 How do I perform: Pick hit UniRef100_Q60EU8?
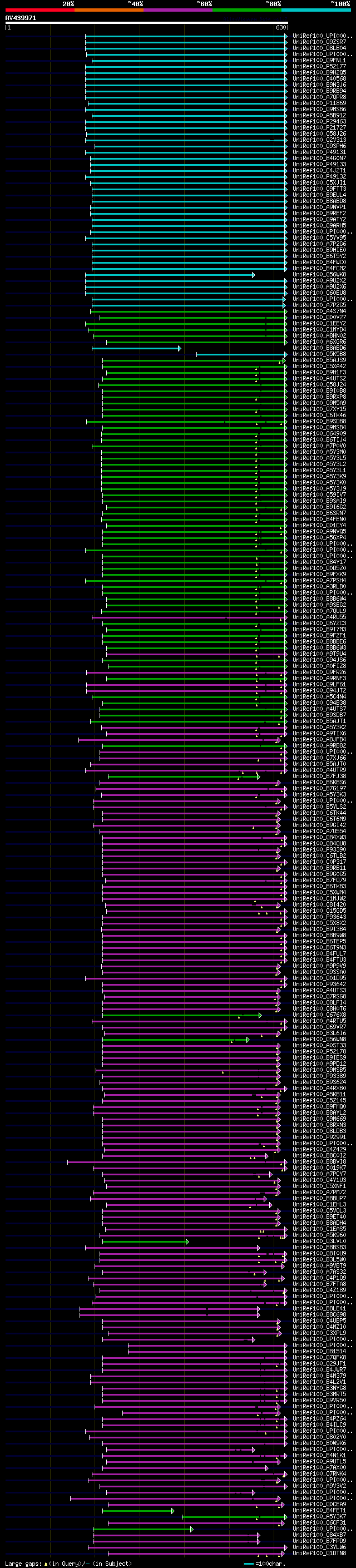click(319, 293)
